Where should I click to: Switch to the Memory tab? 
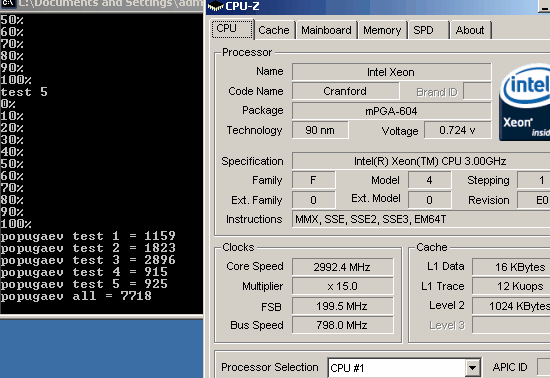tap(382, 30)
